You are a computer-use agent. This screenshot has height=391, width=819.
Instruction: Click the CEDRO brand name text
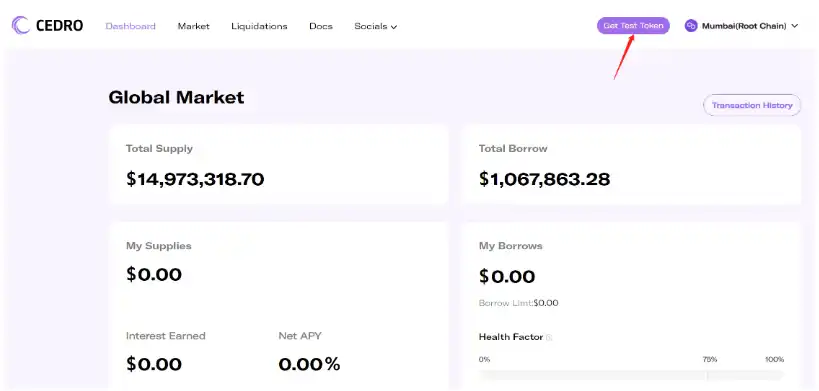coord(60,26)
